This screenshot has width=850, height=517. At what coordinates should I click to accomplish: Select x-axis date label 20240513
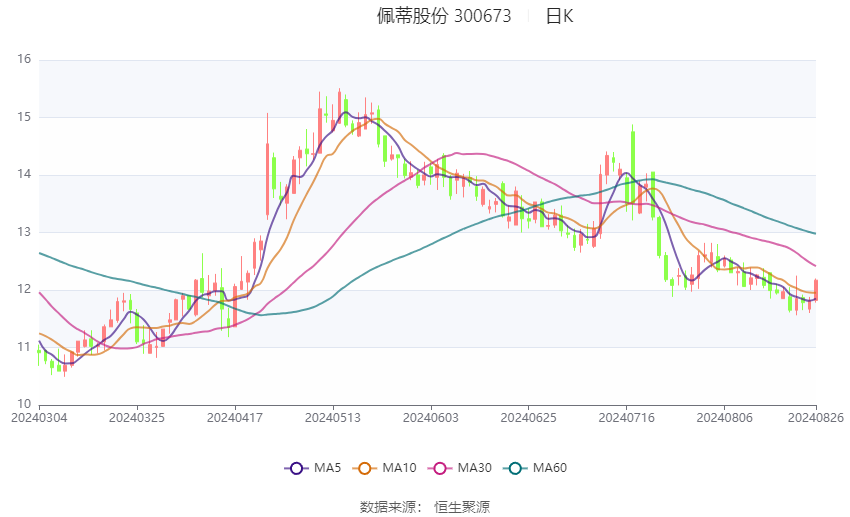333,418
